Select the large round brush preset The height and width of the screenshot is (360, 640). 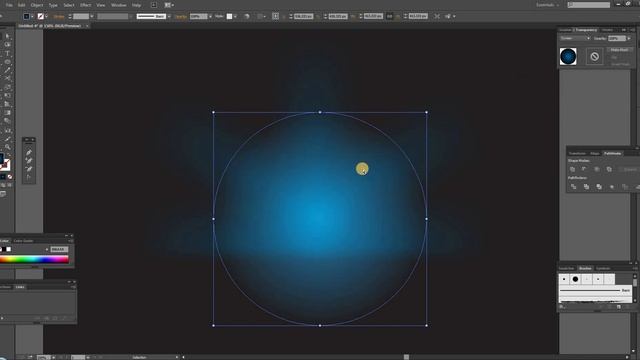tap(575, 279)
